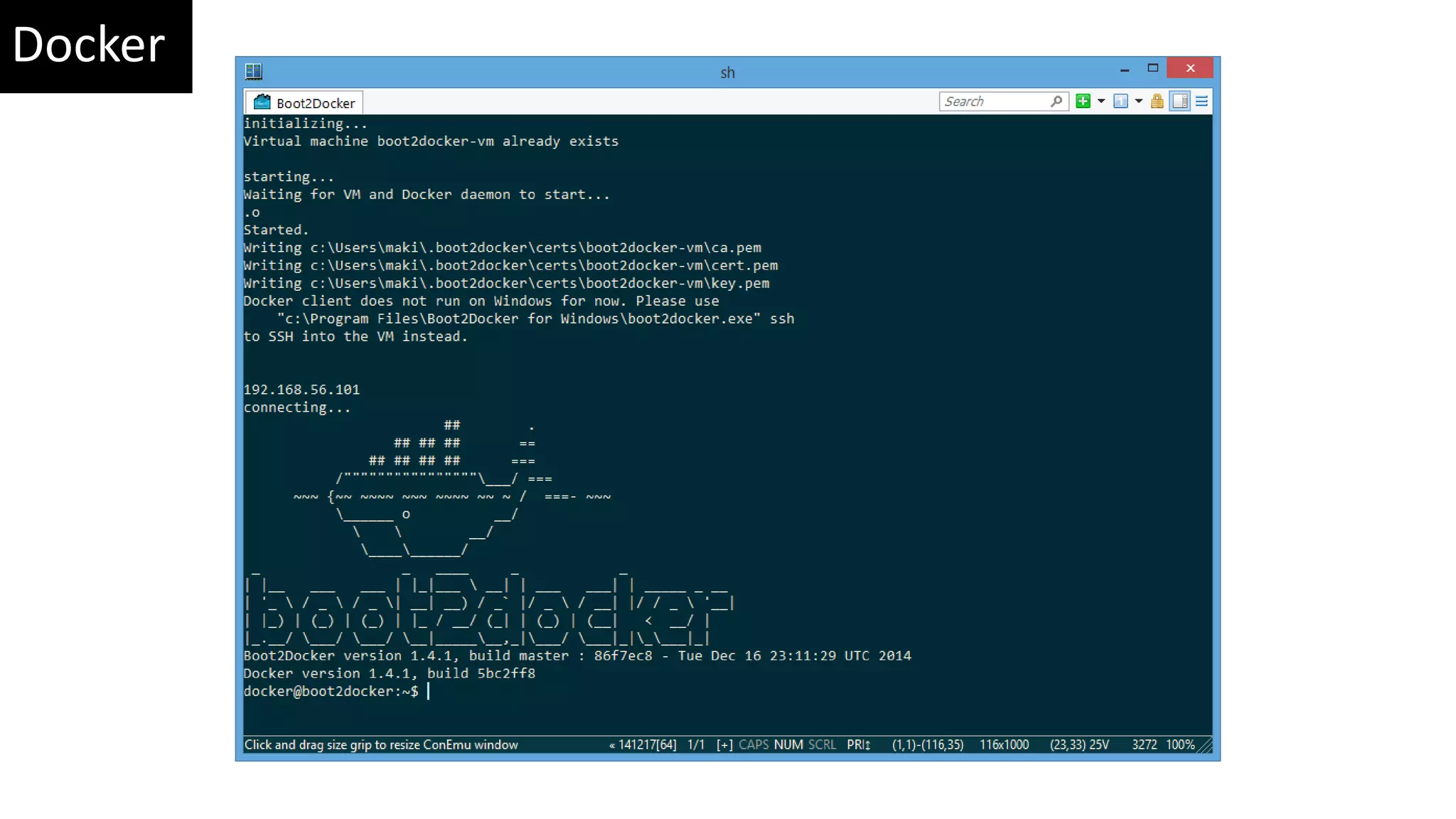Image resolution: width=1456 pixels, height=819 pixels.
Task: Click the 'connecting...' output line
Action: tap(297, 407)
